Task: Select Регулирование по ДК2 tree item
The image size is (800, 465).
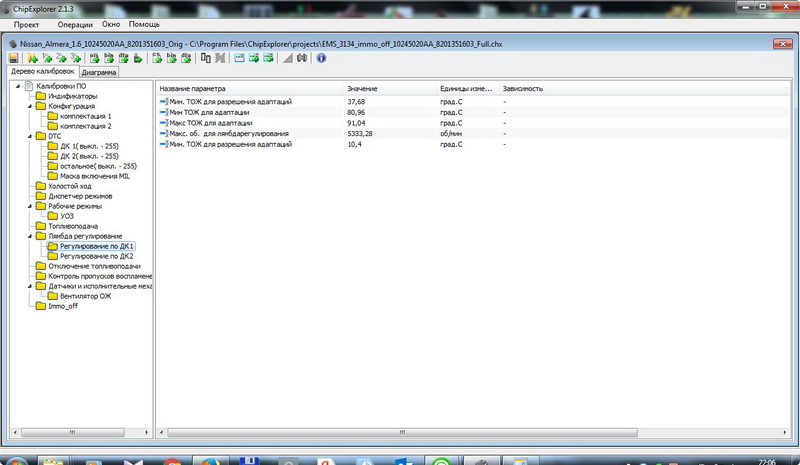Action: 96,256
